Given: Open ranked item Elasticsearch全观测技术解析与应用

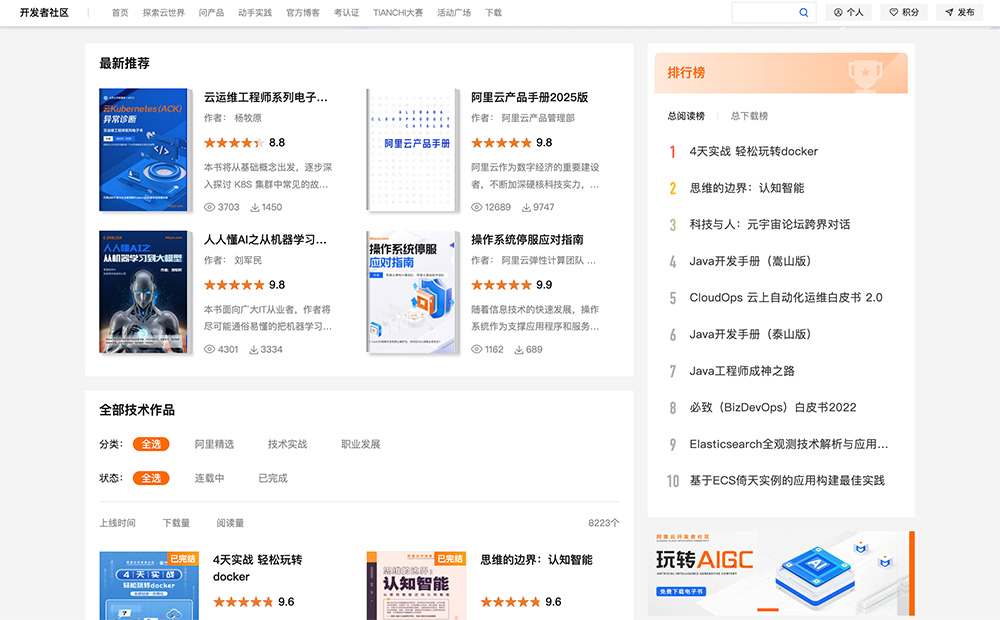Looking at the screenshot, I should pyautogui.click(x=788, y=444).
